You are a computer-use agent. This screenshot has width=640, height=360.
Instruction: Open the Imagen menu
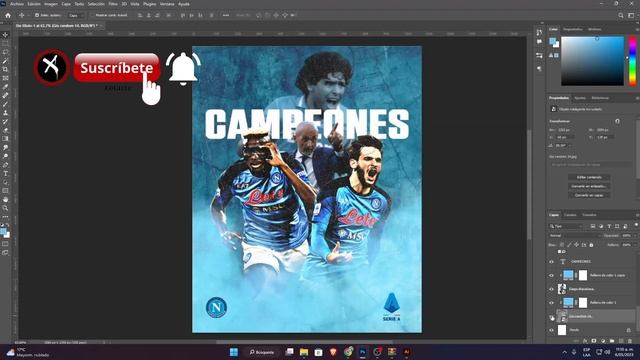tap(51, 4)
